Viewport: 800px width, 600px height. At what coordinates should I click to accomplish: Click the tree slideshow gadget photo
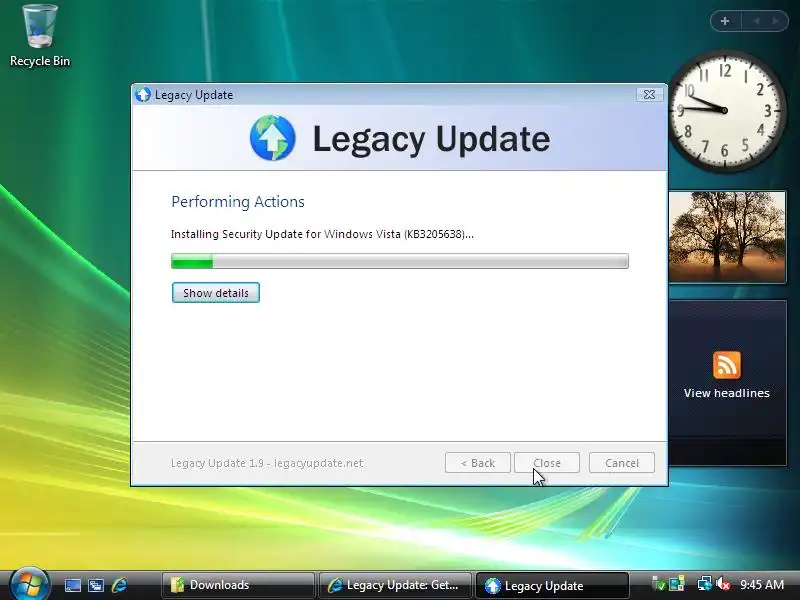[727, 236]
